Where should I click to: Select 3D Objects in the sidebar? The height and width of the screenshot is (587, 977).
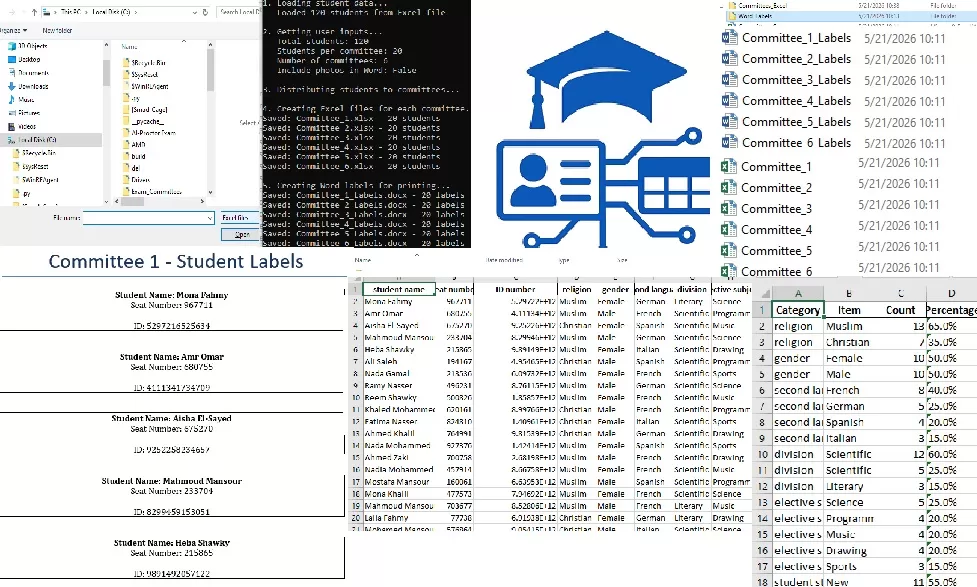pos(31,46)
